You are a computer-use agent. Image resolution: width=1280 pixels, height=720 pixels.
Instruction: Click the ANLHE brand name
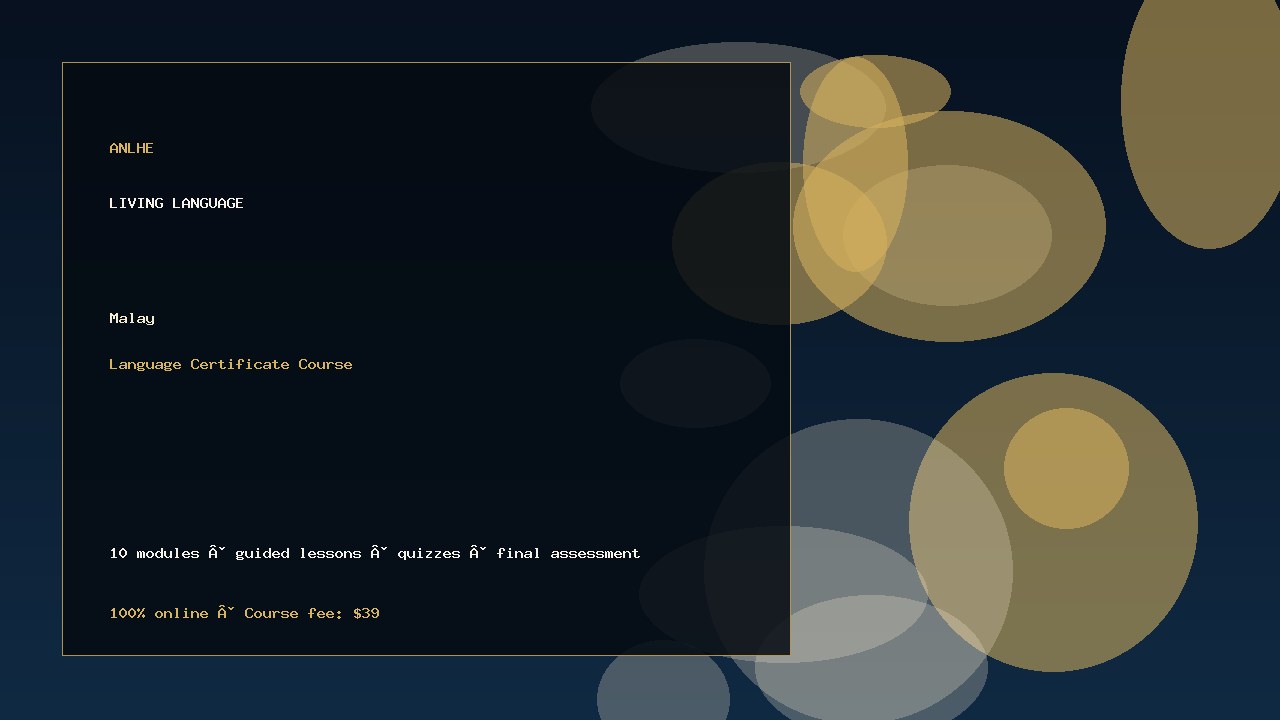pyautogui.click(x=131, y=148)
